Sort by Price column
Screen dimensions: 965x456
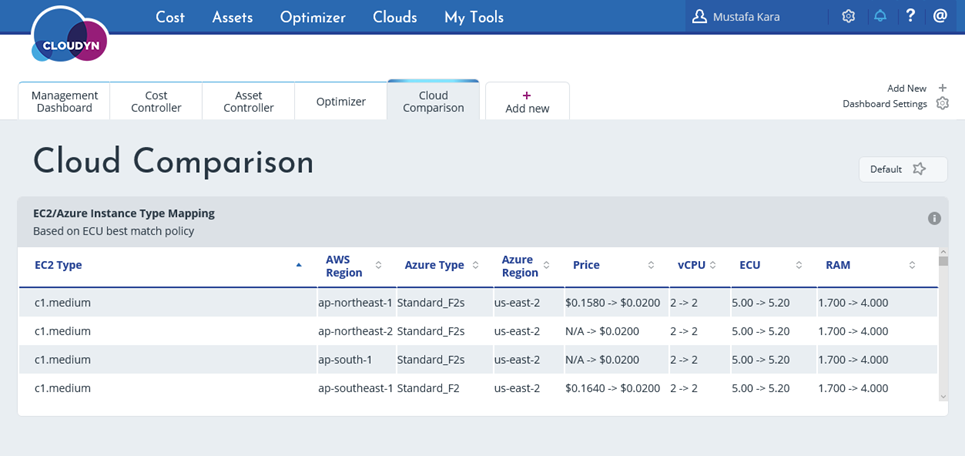[651, 265]
